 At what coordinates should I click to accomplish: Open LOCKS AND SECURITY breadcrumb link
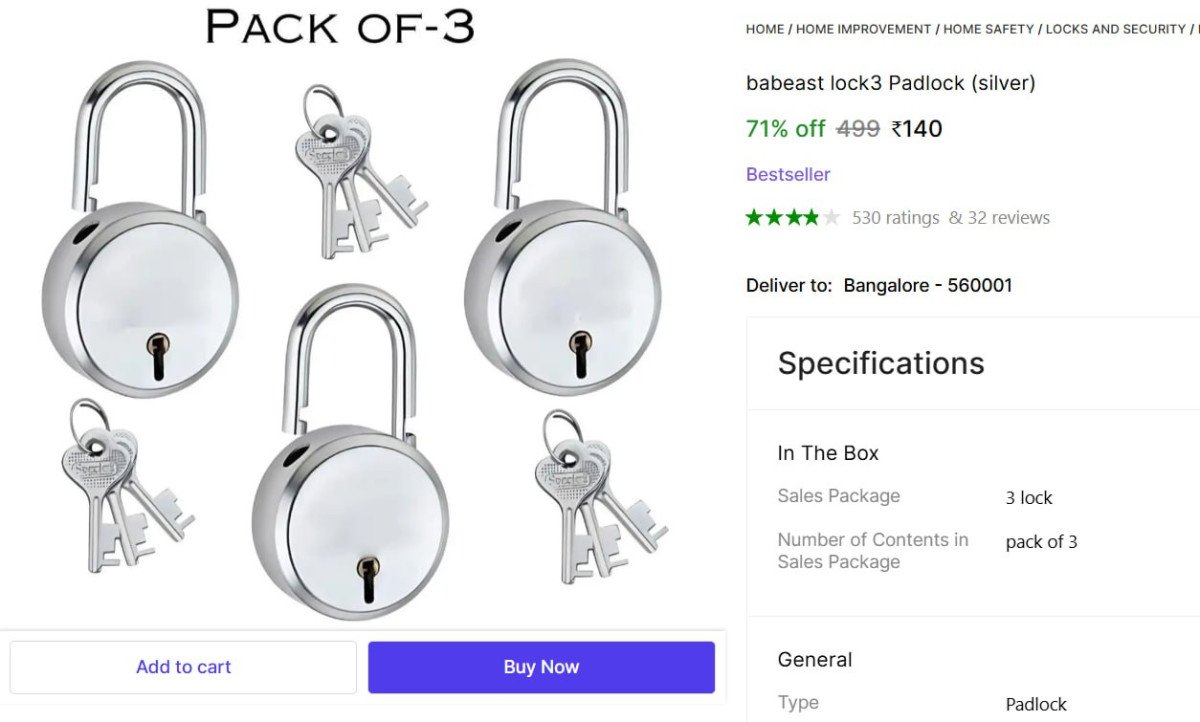1115,29
